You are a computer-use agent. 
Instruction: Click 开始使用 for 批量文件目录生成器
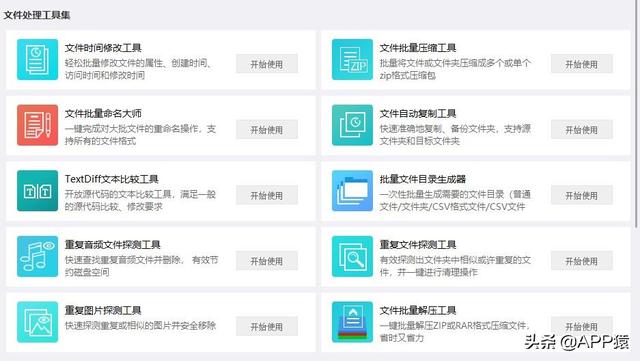(582, 195)
